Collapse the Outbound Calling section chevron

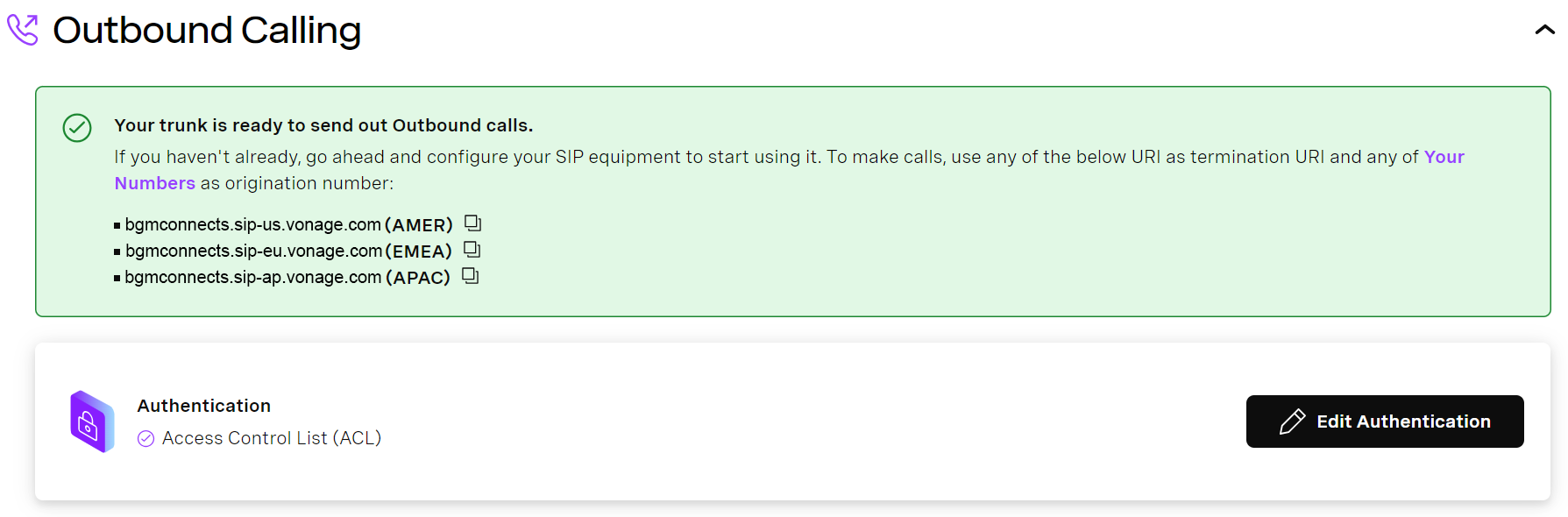point(1544,30)
